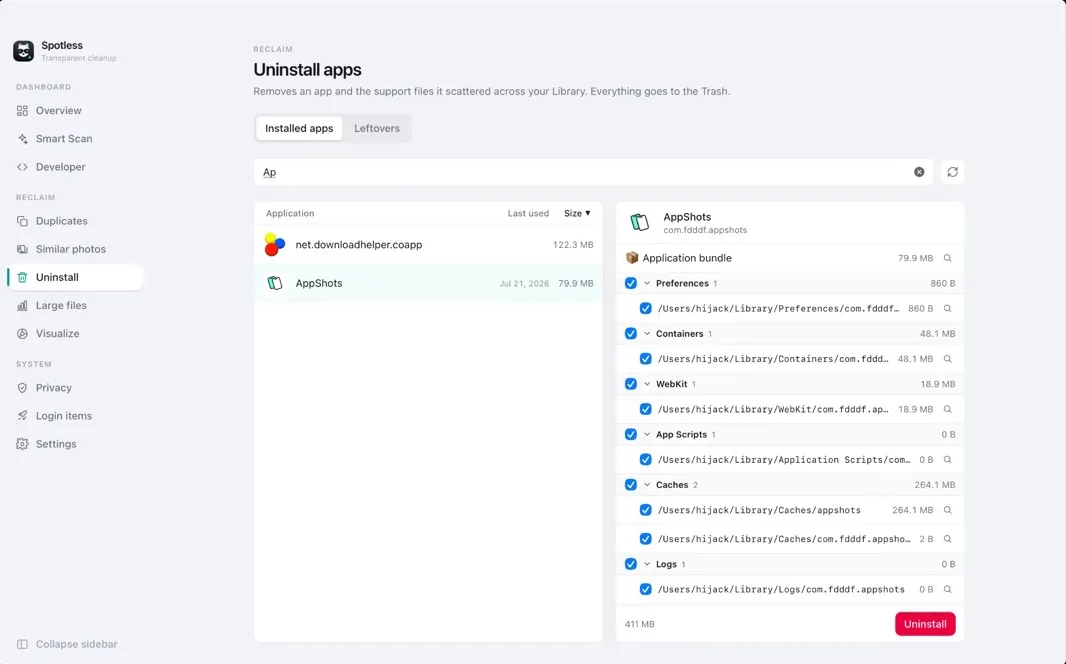
Task: Click the 264.1 MB Caches group size
Action: [935, 485]
